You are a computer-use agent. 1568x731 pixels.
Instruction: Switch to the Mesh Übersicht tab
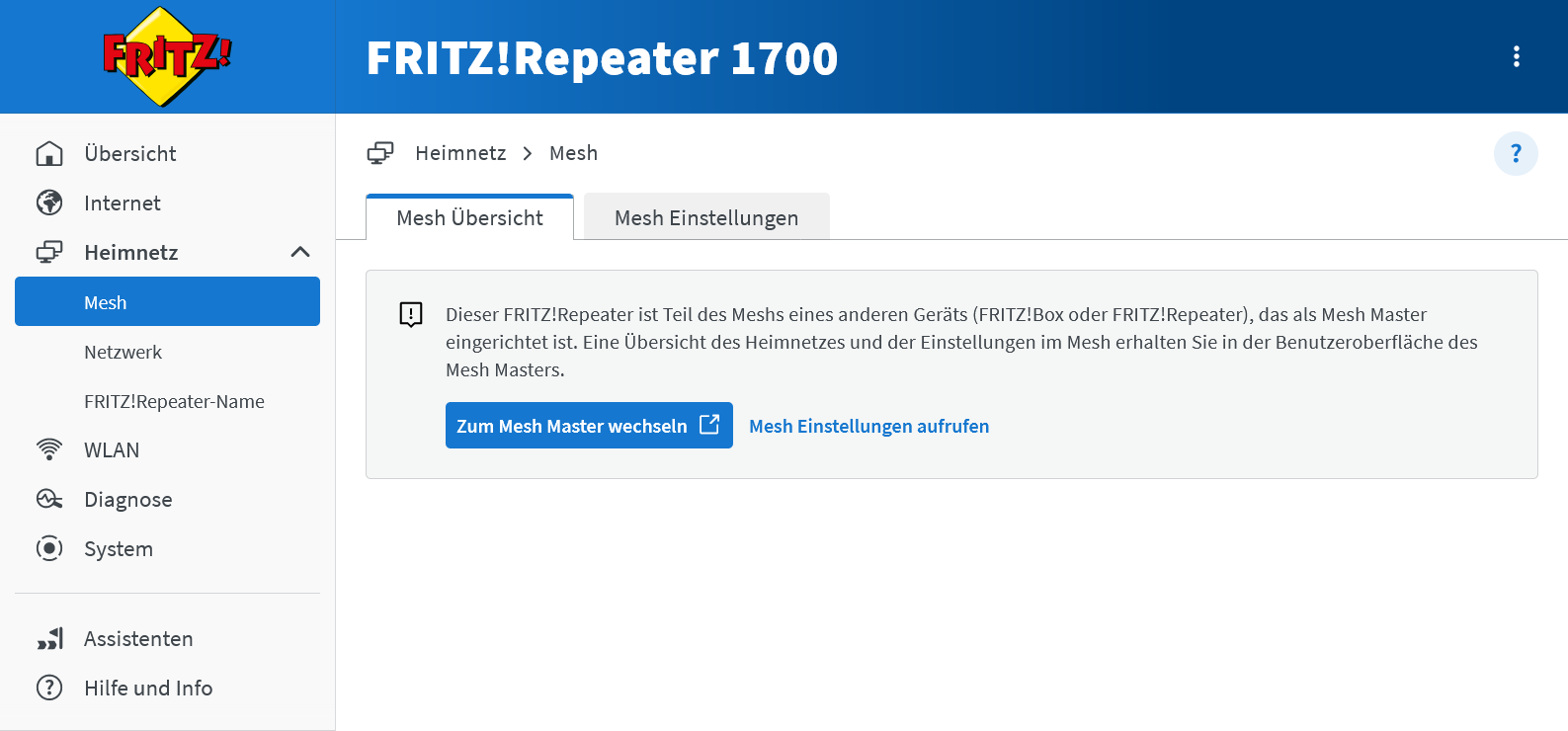point(469,217)
